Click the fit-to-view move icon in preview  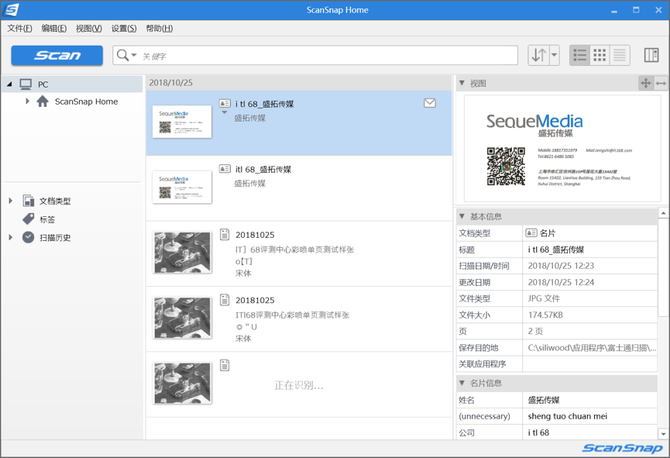pyautogui.click(x=646, y=83)
